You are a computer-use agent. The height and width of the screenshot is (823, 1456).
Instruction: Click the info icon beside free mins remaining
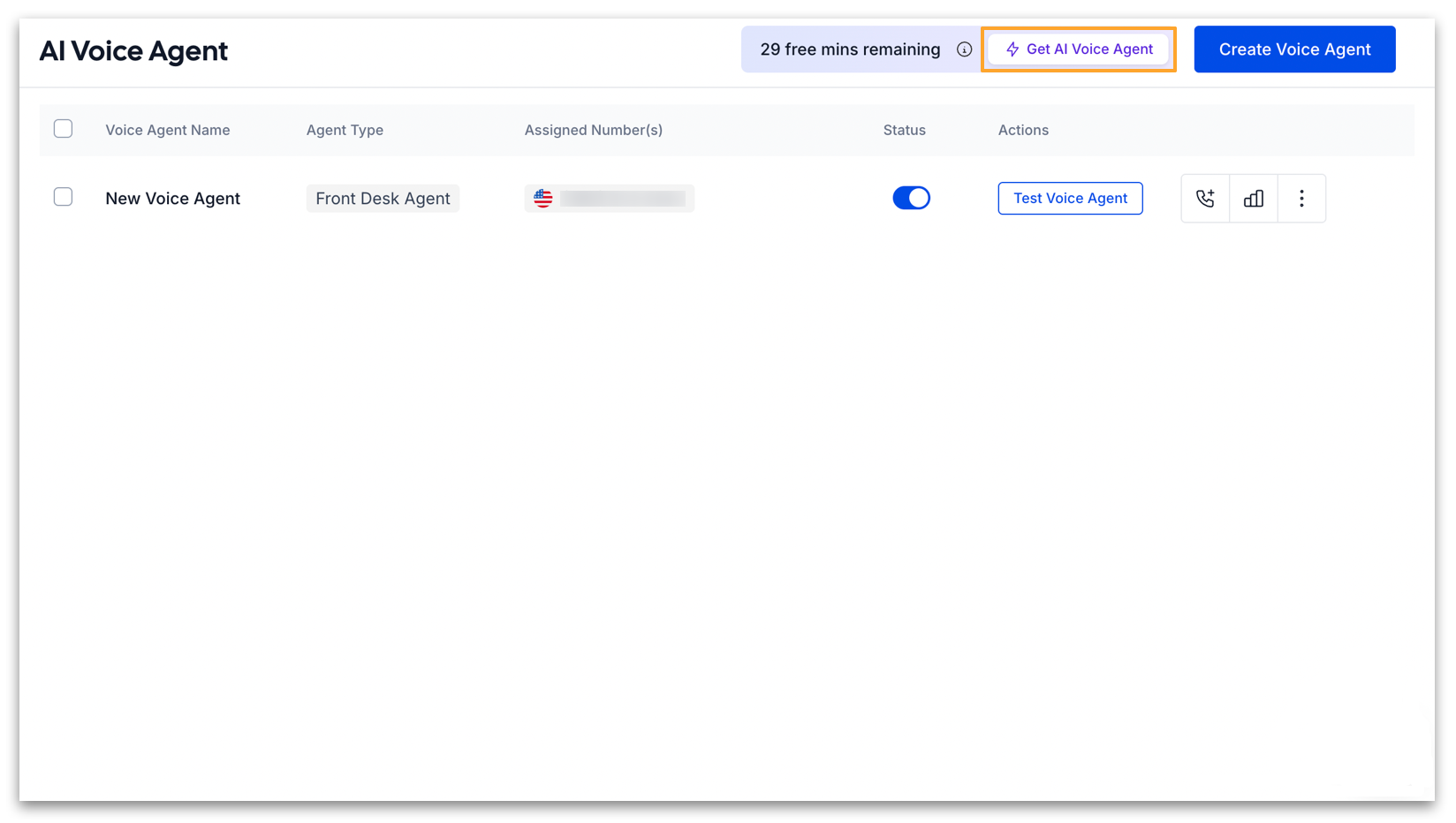pos(964,49)
